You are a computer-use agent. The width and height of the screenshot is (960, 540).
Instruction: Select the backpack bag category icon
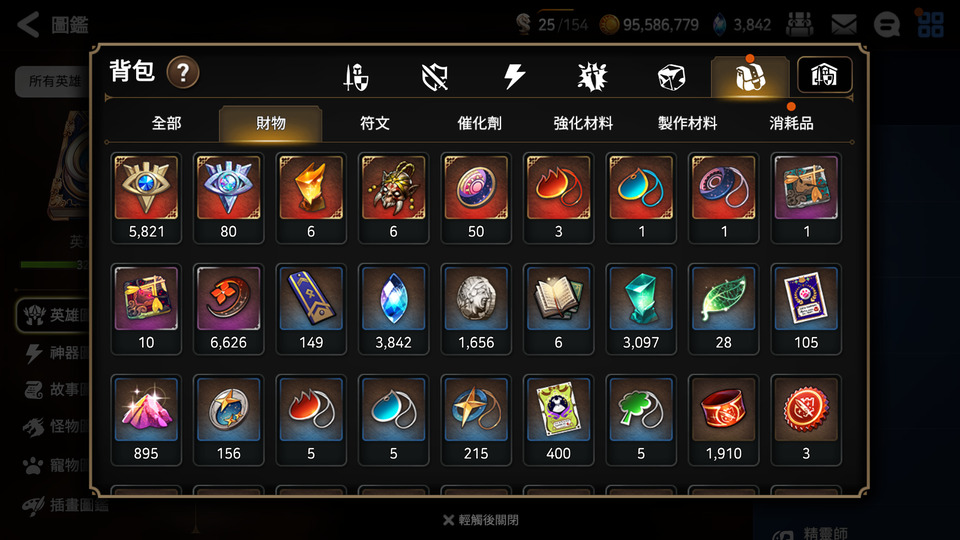coord(749,77)
